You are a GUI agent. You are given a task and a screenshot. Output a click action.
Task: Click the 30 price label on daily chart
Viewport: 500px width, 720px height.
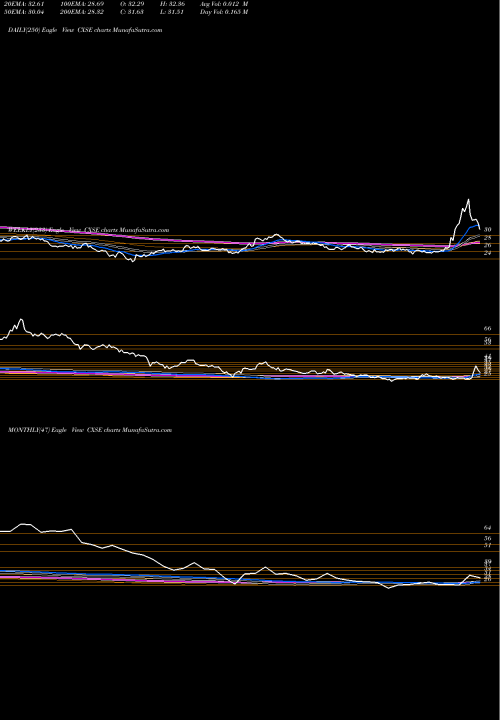488,230
